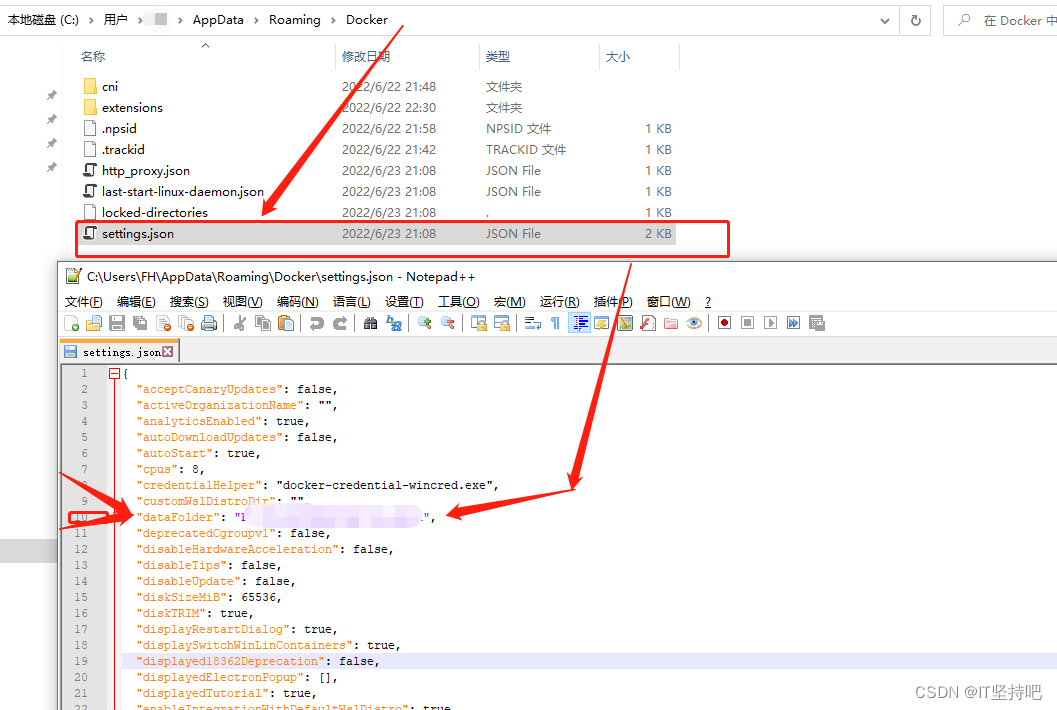Screen dimensions: 1057x710
Task: Create a new file in Notepad++ toolbar
Action: pyautogui.click(x=71, y=324)
